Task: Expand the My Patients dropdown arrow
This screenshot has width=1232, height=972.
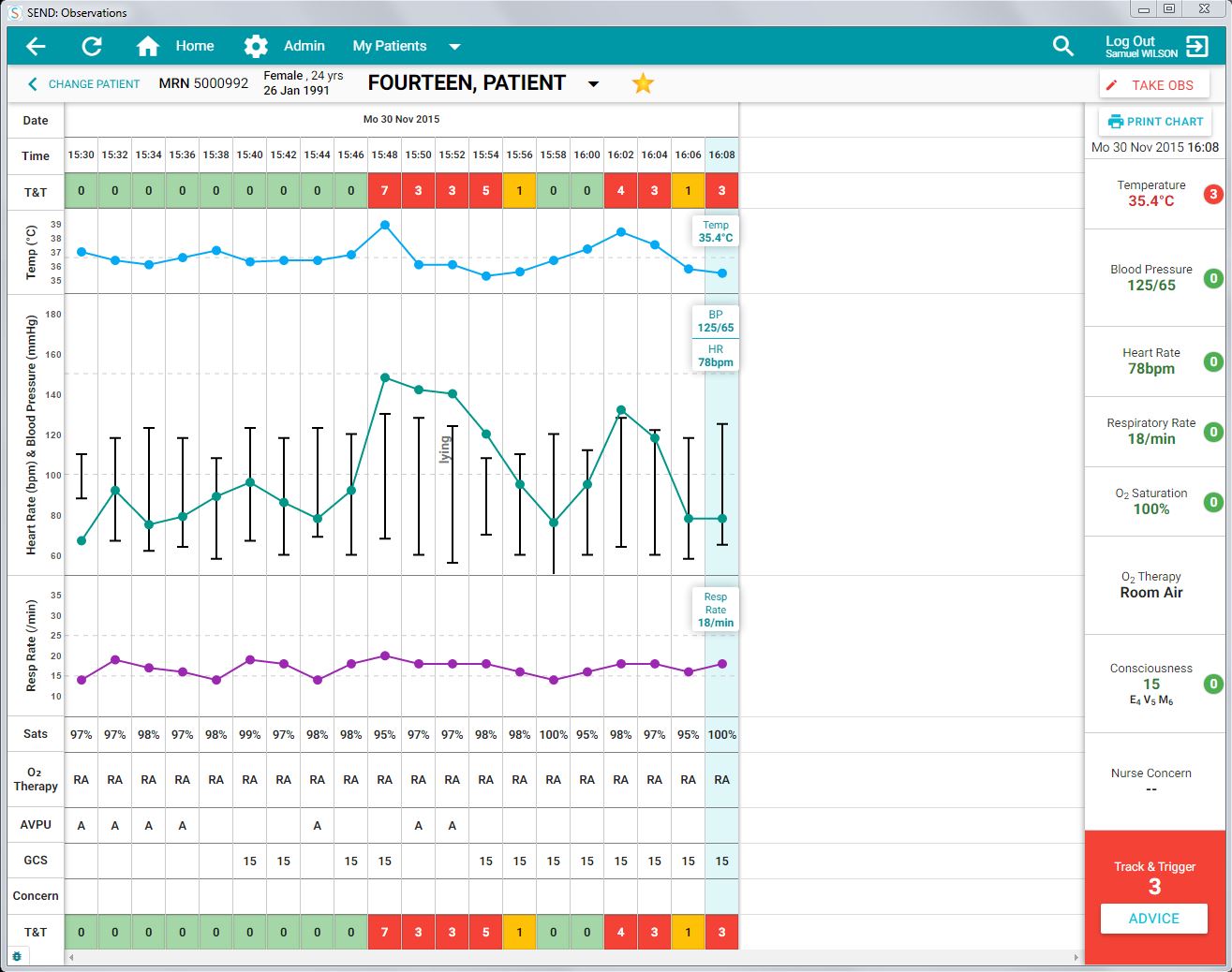Action: pyautogui.click(x=454, y=47)
